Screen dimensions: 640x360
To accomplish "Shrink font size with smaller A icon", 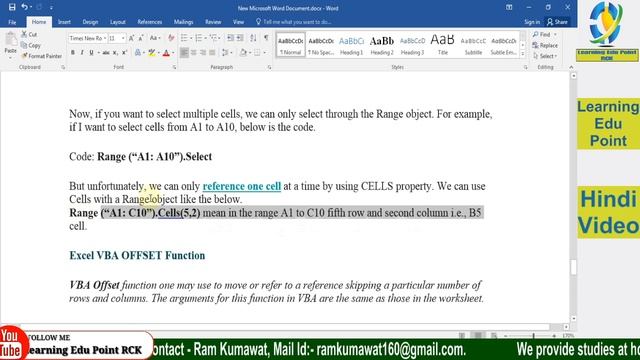I will click(x=141, y=38).
